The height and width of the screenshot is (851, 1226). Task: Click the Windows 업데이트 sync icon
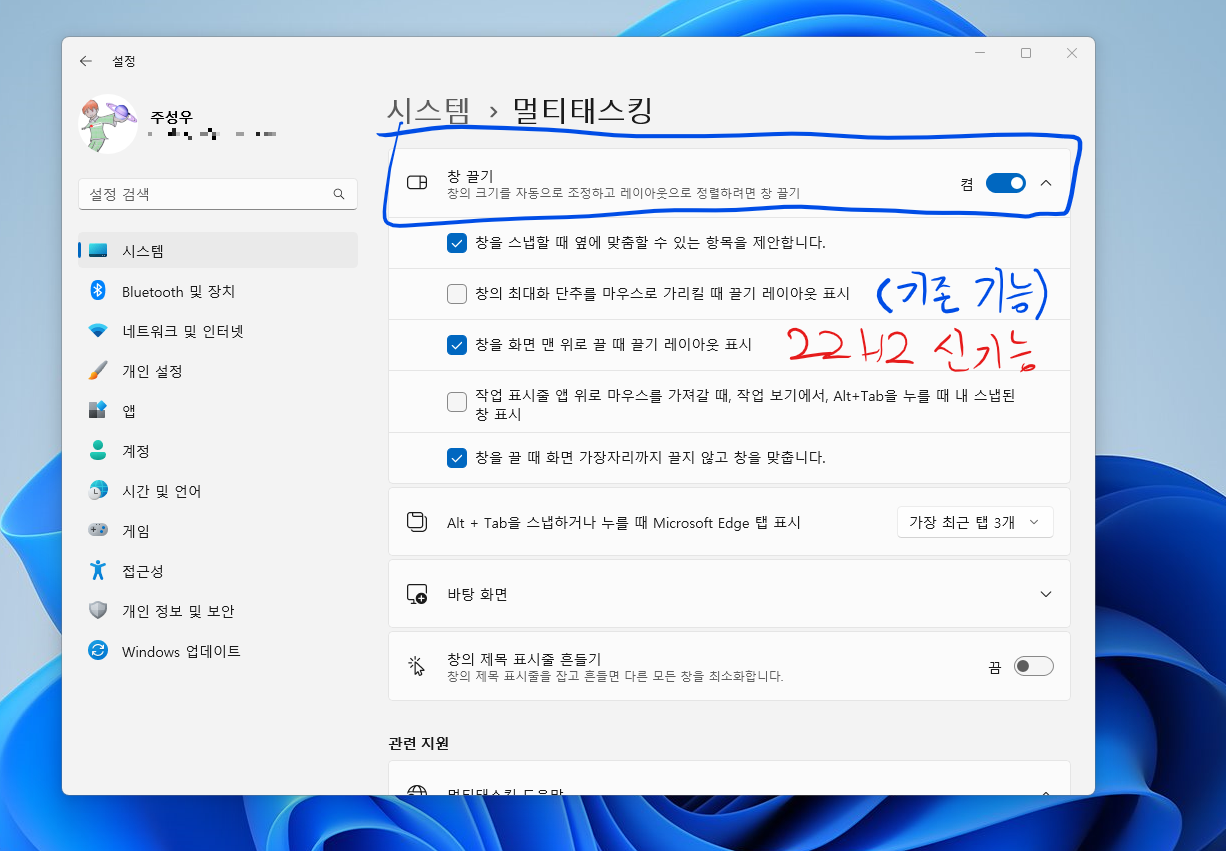click(x=97, y=651)
